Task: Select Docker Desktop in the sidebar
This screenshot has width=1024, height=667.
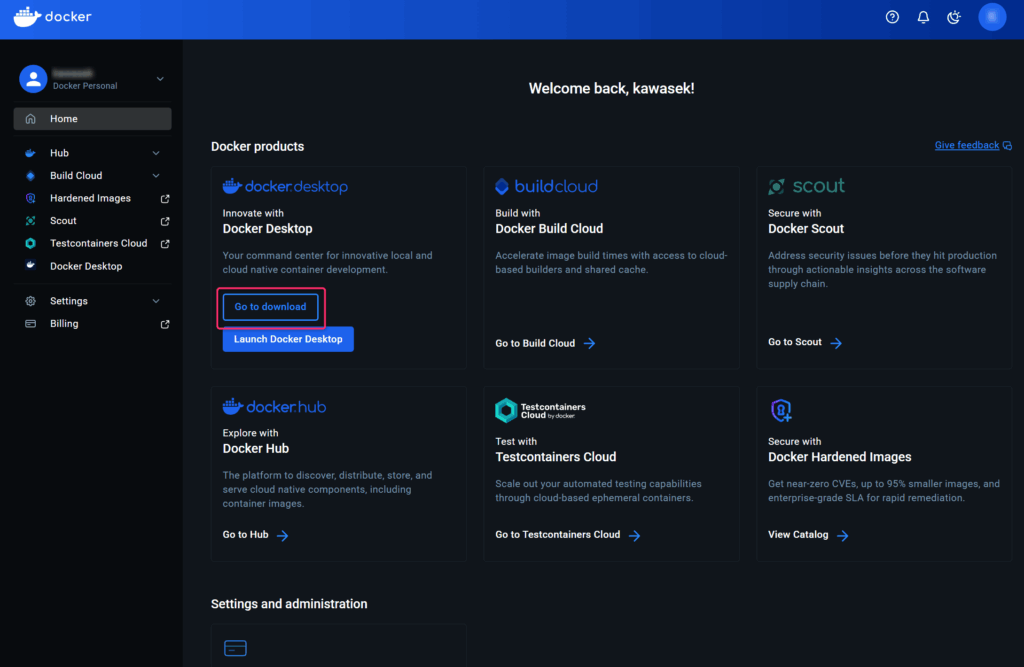Action: point(86,266)
